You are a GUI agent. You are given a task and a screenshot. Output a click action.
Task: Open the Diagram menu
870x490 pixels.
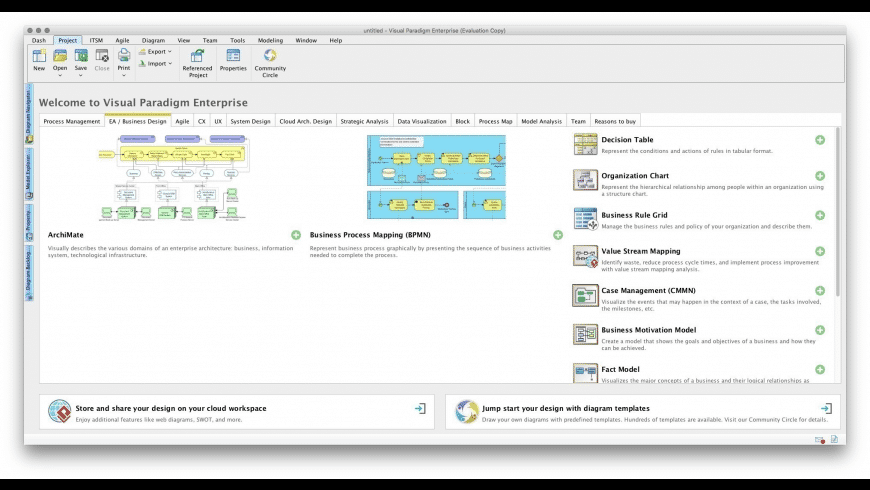[153, 41]
